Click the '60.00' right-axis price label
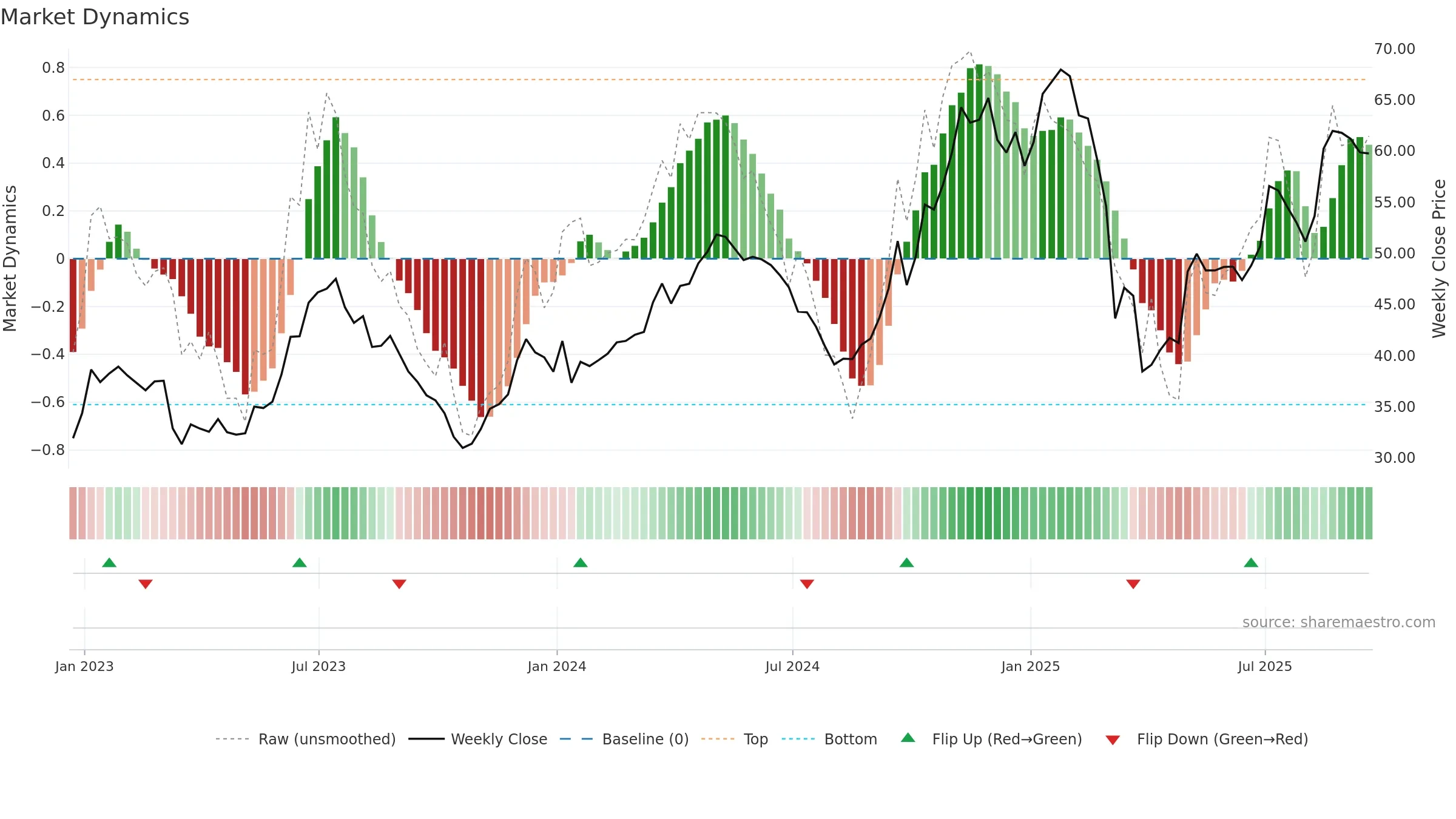 1395,150
